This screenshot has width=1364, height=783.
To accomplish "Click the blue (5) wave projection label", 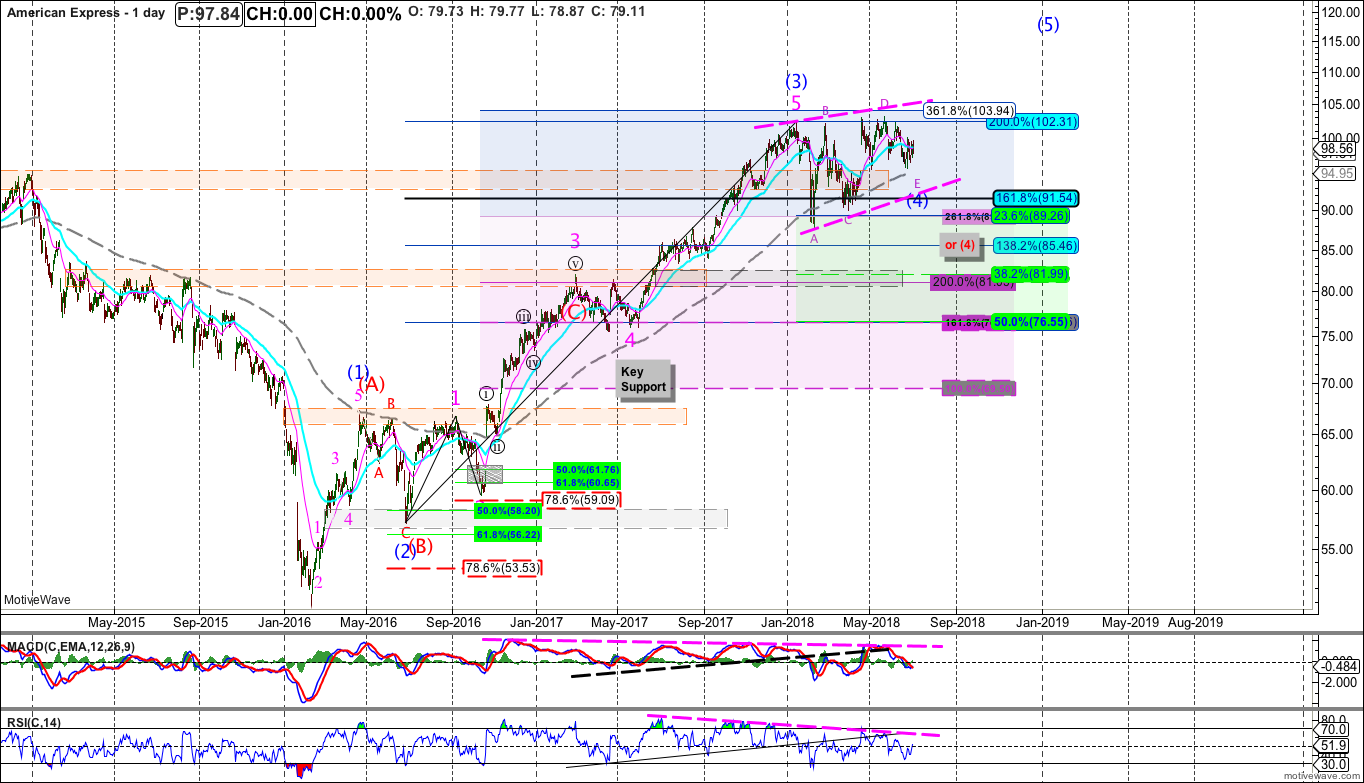I will 1047,25.
